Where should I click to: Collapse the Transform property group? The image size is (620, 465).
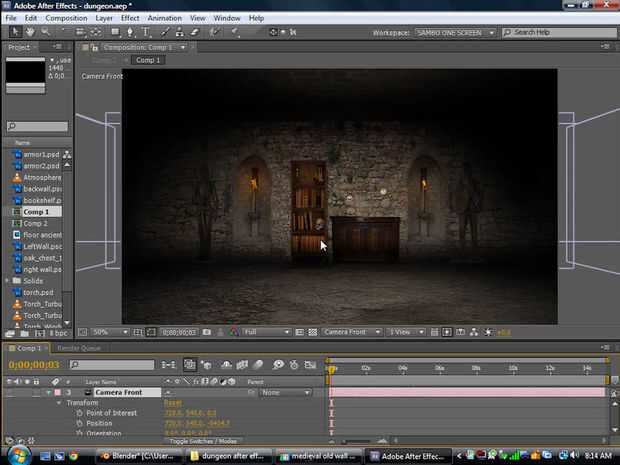pos(58,403)
